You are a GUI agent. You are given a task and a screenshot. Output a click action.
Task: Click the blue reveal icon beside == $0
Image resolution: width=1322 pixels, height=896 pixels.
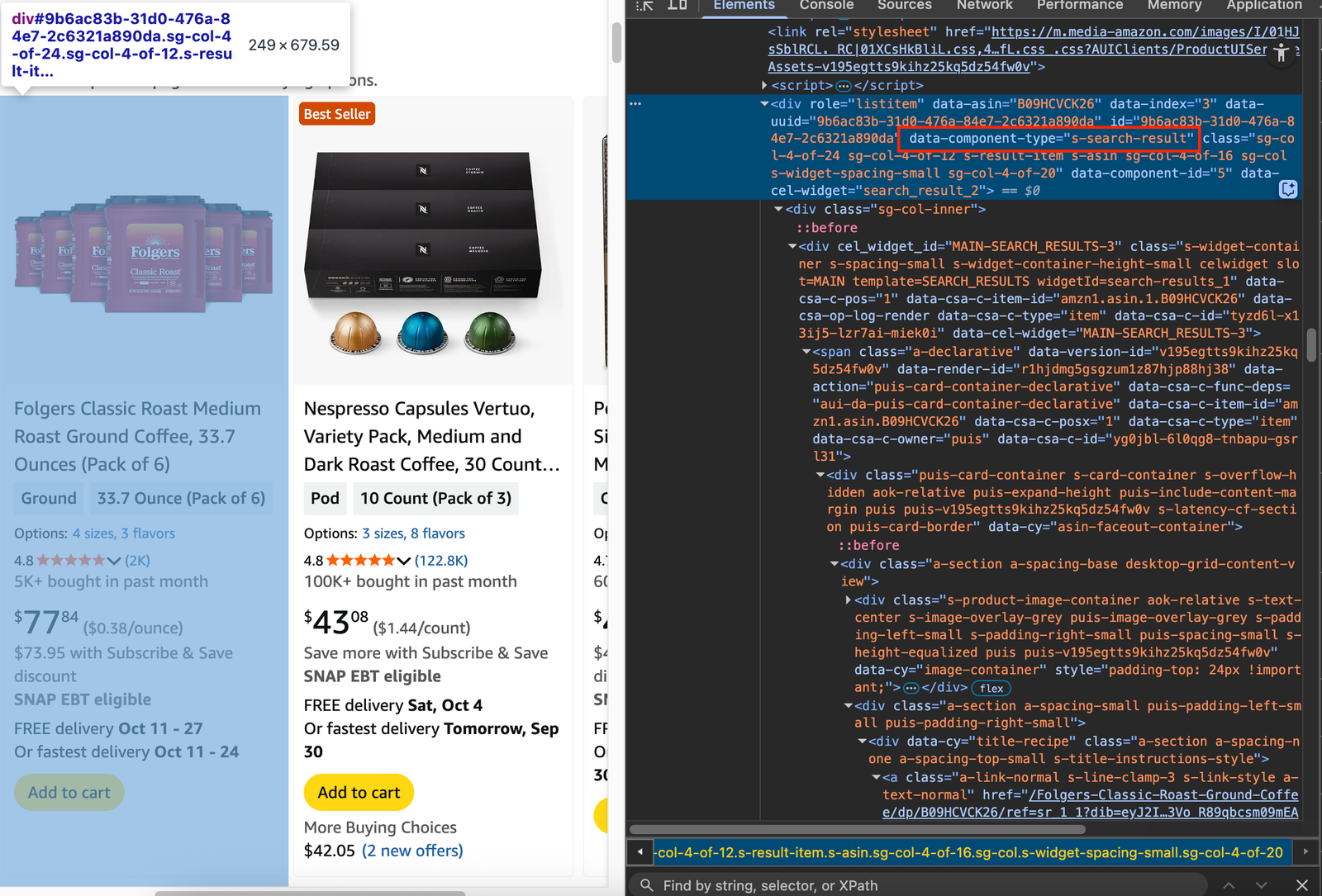coord(1288,189)
